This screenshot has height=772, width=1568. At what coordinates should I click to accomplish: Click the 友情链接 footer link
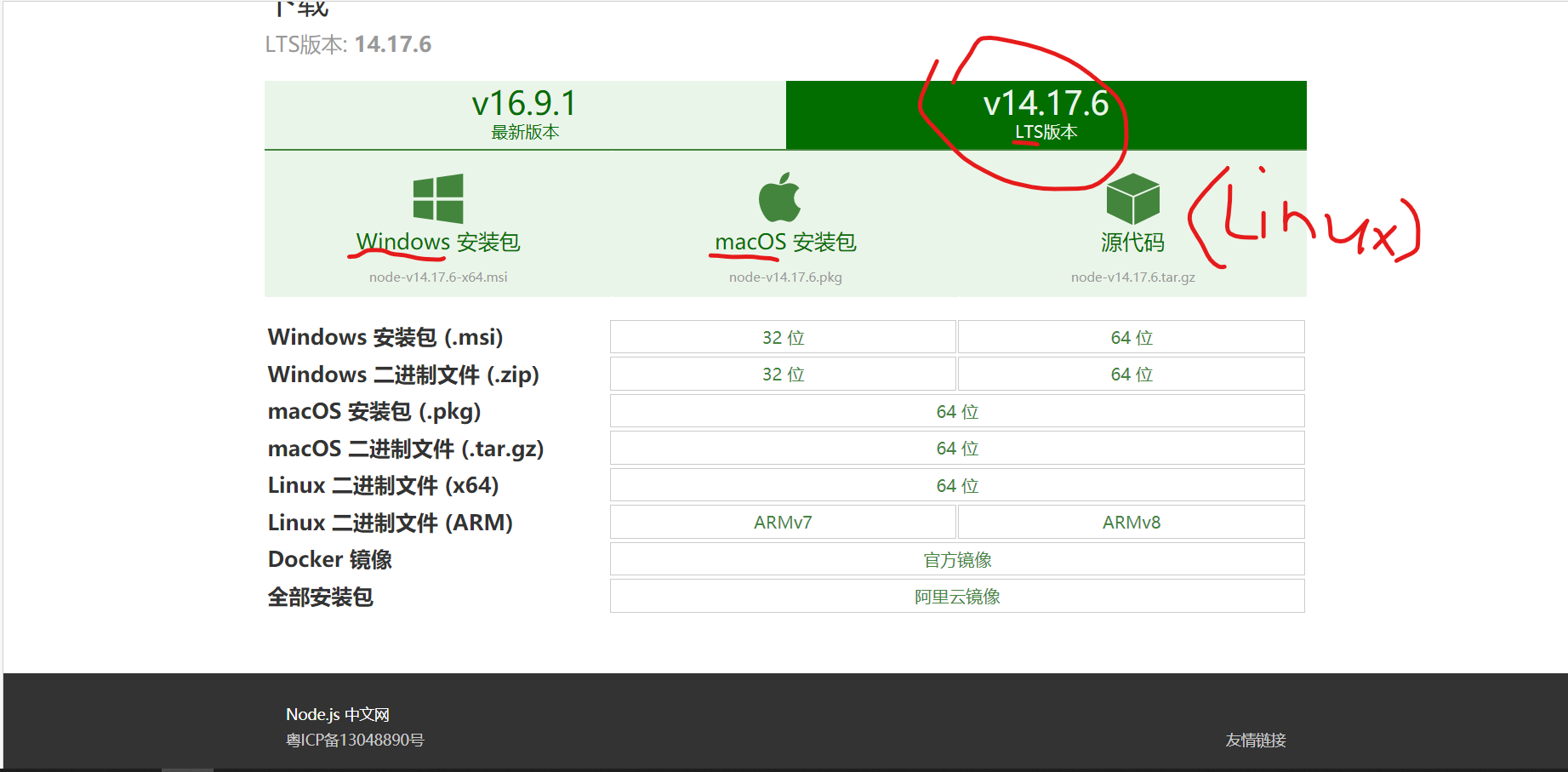click(1256, 740)
